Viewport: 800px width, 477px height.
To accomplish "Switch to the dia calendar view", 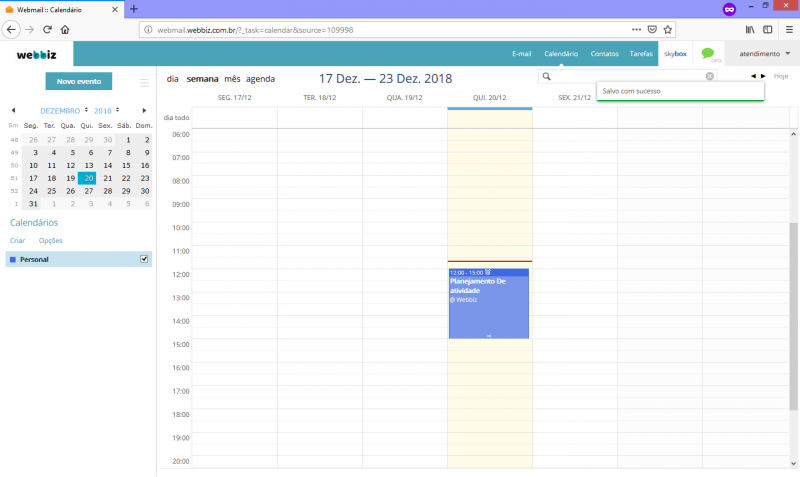I will point(173,78).
